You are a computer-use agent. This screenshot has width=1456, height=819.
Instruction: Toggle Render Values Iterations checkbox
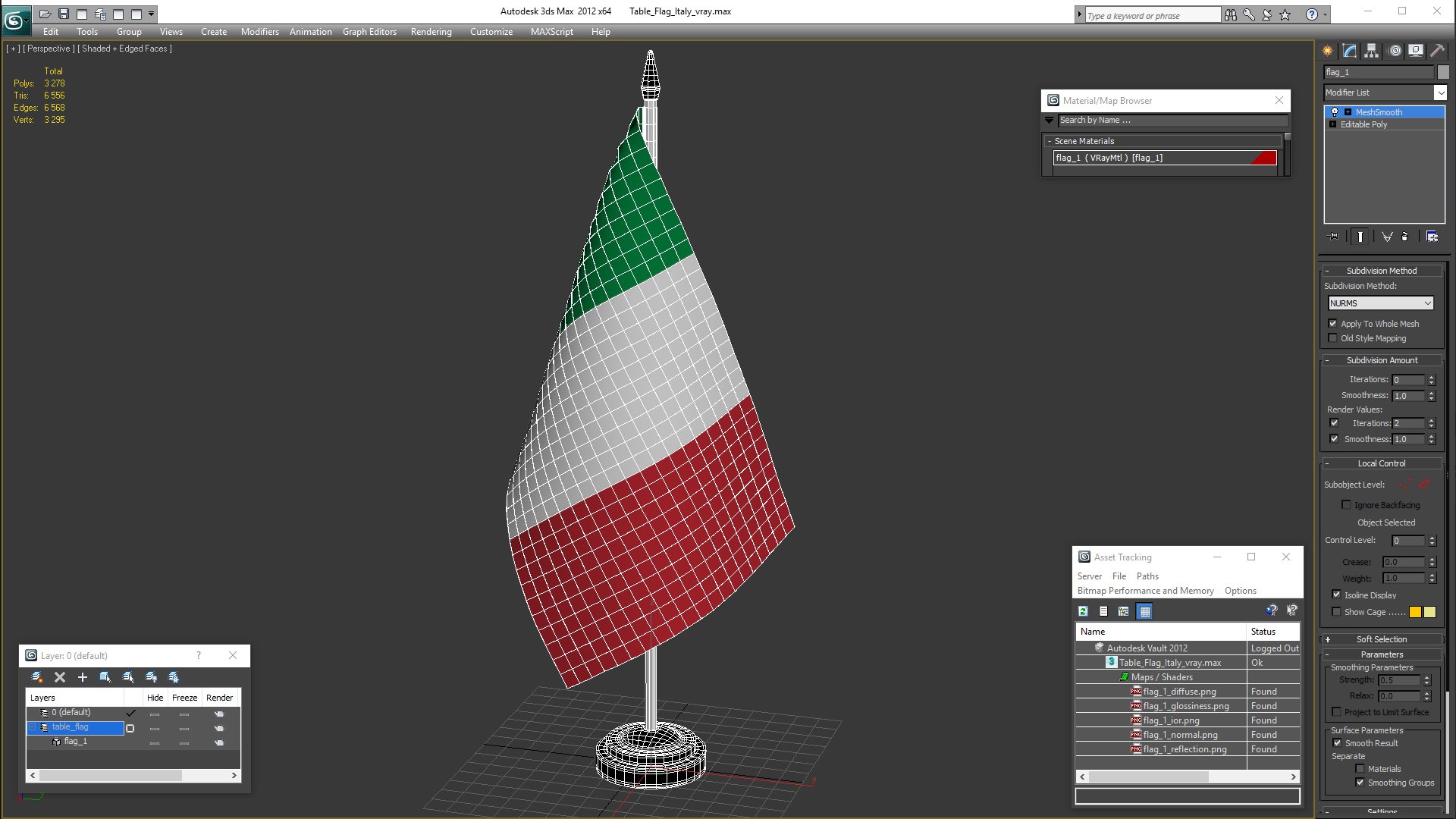tap(1335, 423)
